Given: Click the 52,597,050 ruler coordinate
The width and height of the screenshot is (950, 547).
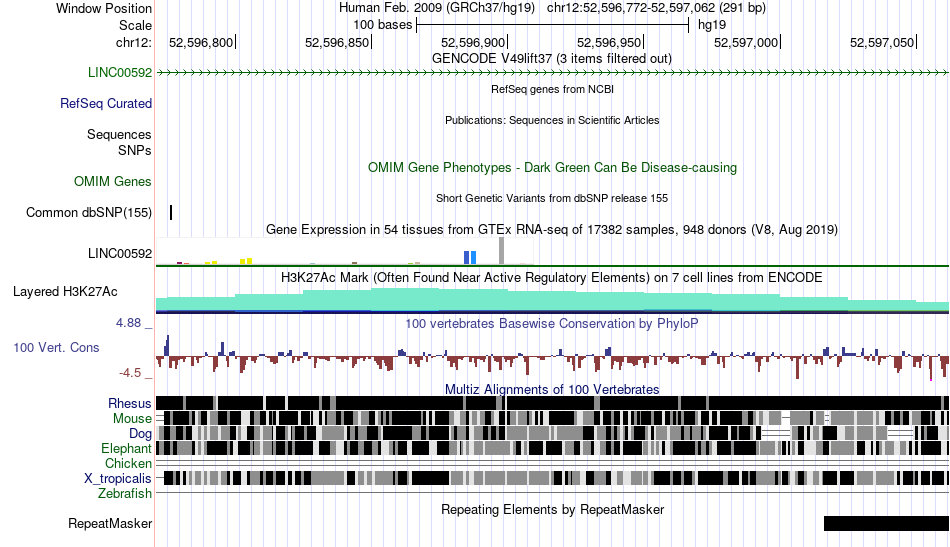Looking at the screenshot, I should [882, 42].
